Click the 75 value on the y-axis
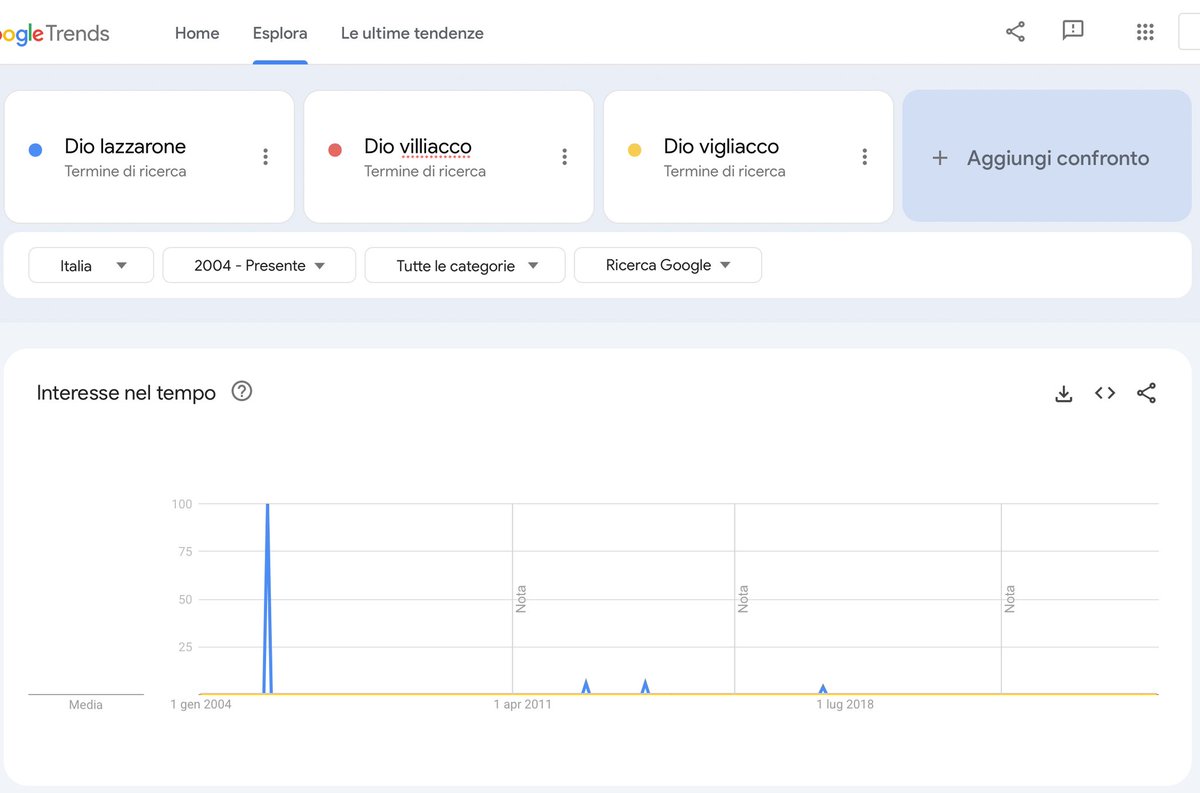Image resolution: width=1200 pixels, height=793 pixels. pos(185,551)
